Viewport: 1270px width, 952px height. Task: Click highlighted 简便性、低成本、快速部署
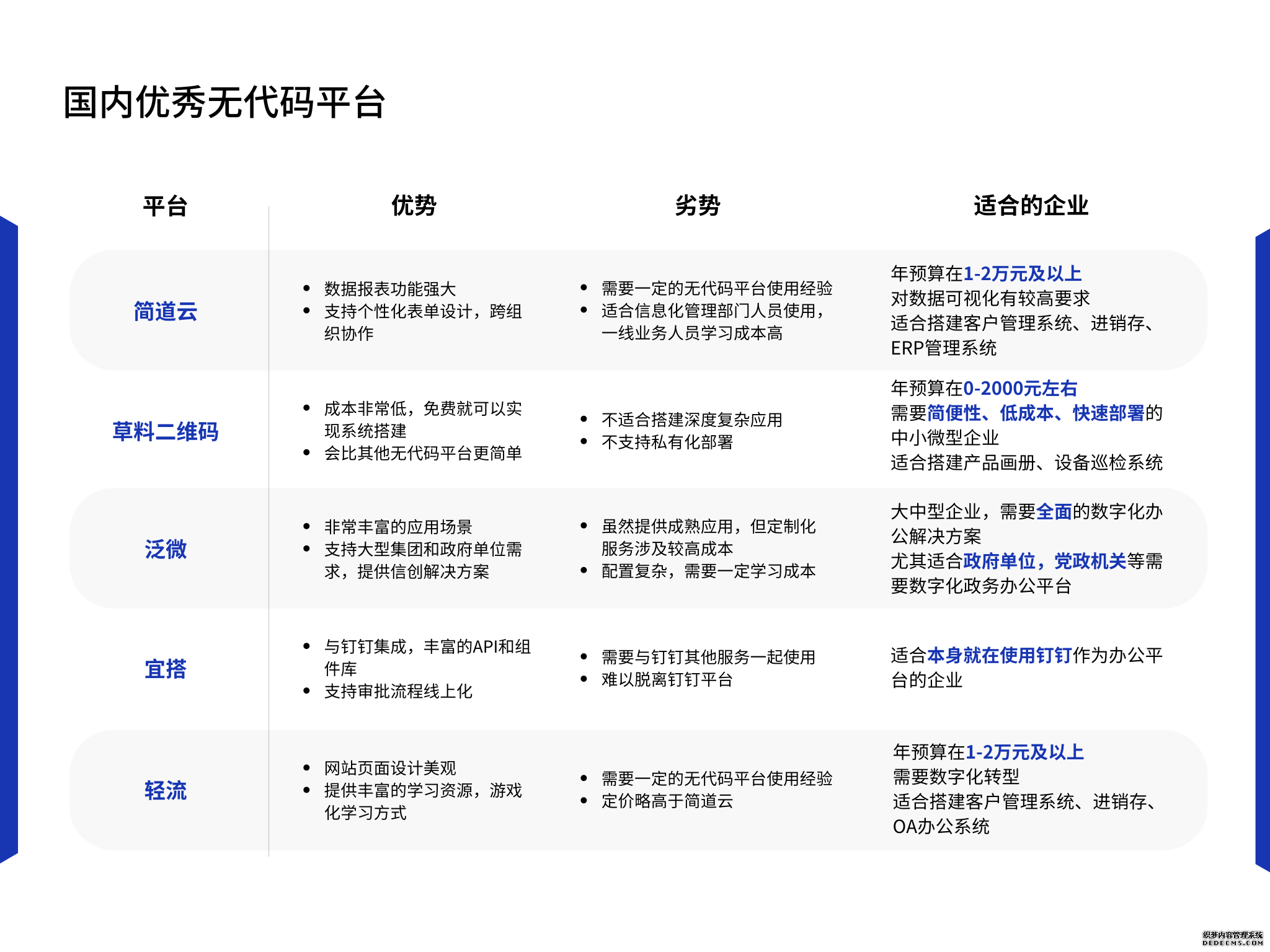point(1036,413)
